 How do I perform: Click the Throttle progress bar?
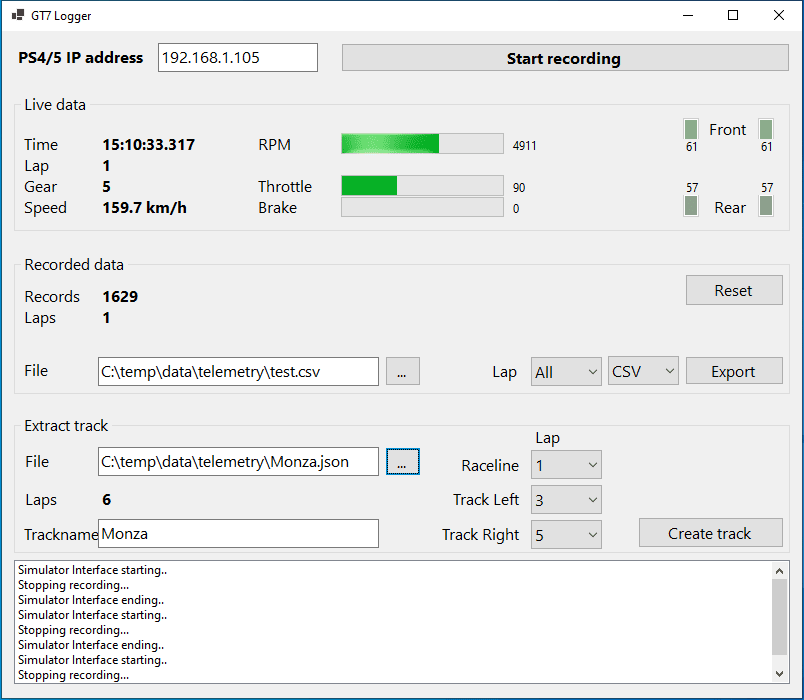422,186
